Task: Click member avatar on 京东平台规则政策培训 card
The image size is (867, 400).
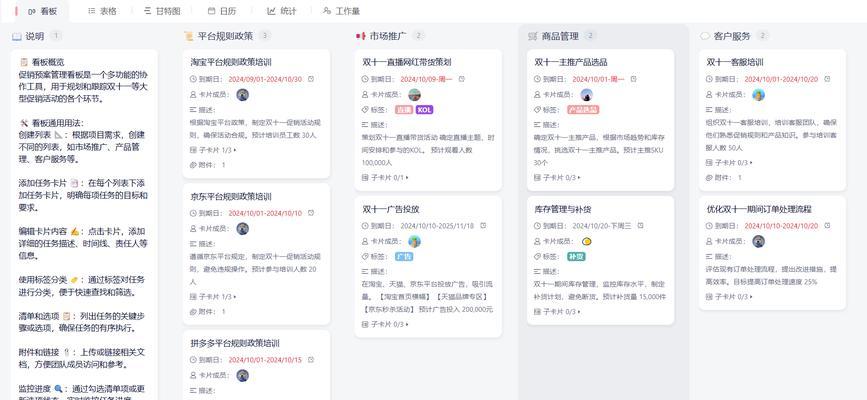Action: (x=242, y=228)
